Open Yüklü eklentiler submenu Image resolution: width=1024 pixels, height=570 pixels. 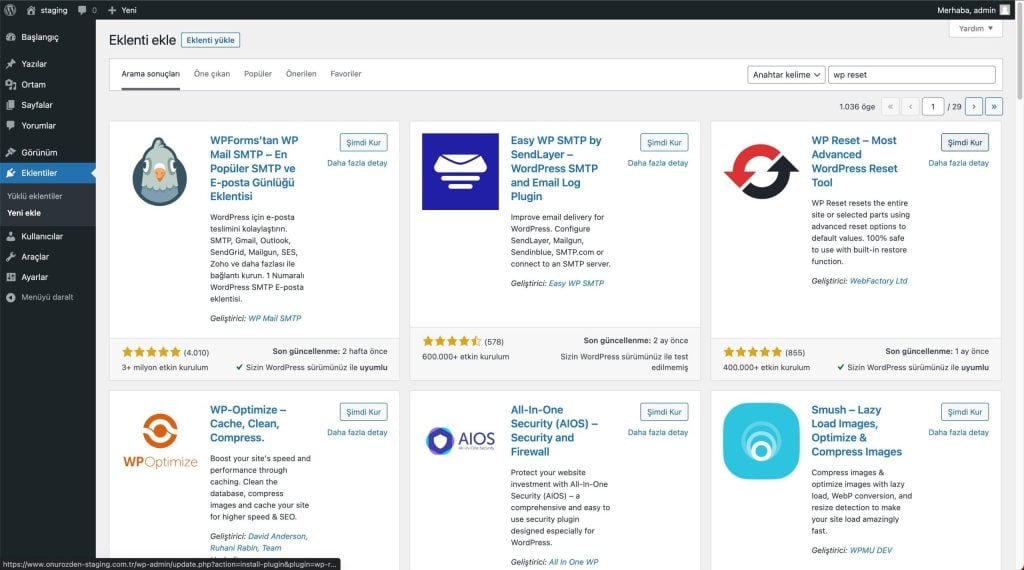pos(35,196)
